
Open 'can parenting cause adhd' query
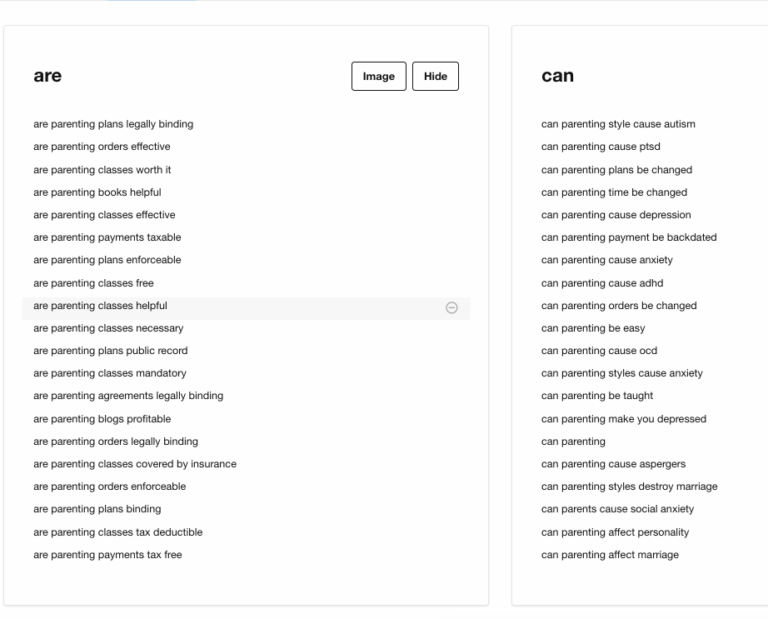click(601, 283)
